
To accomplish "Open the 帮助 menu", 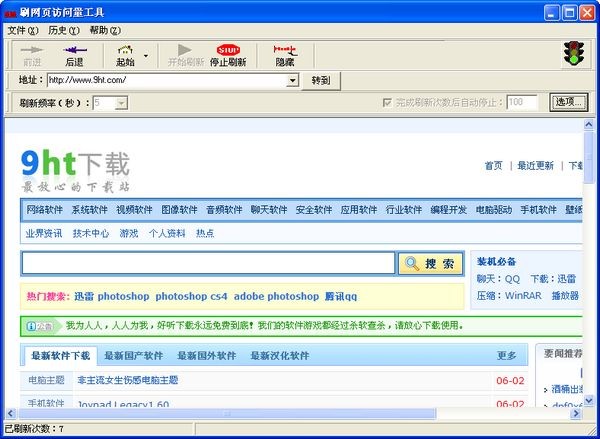I will [105, 30].
